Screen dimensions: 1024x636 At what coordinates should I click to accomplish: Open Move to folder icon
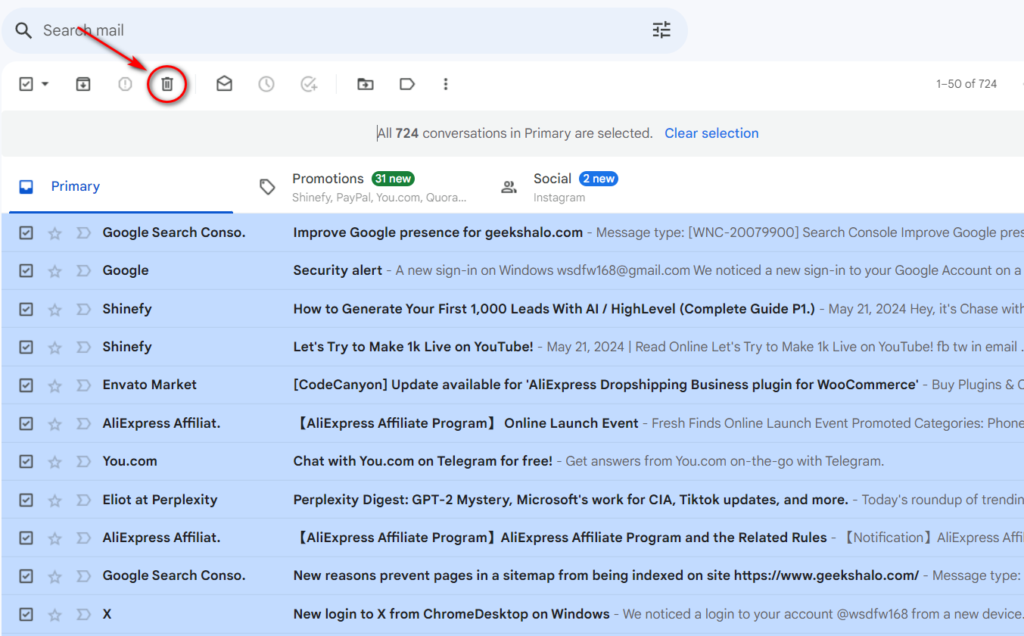click(x=365, y=84)
